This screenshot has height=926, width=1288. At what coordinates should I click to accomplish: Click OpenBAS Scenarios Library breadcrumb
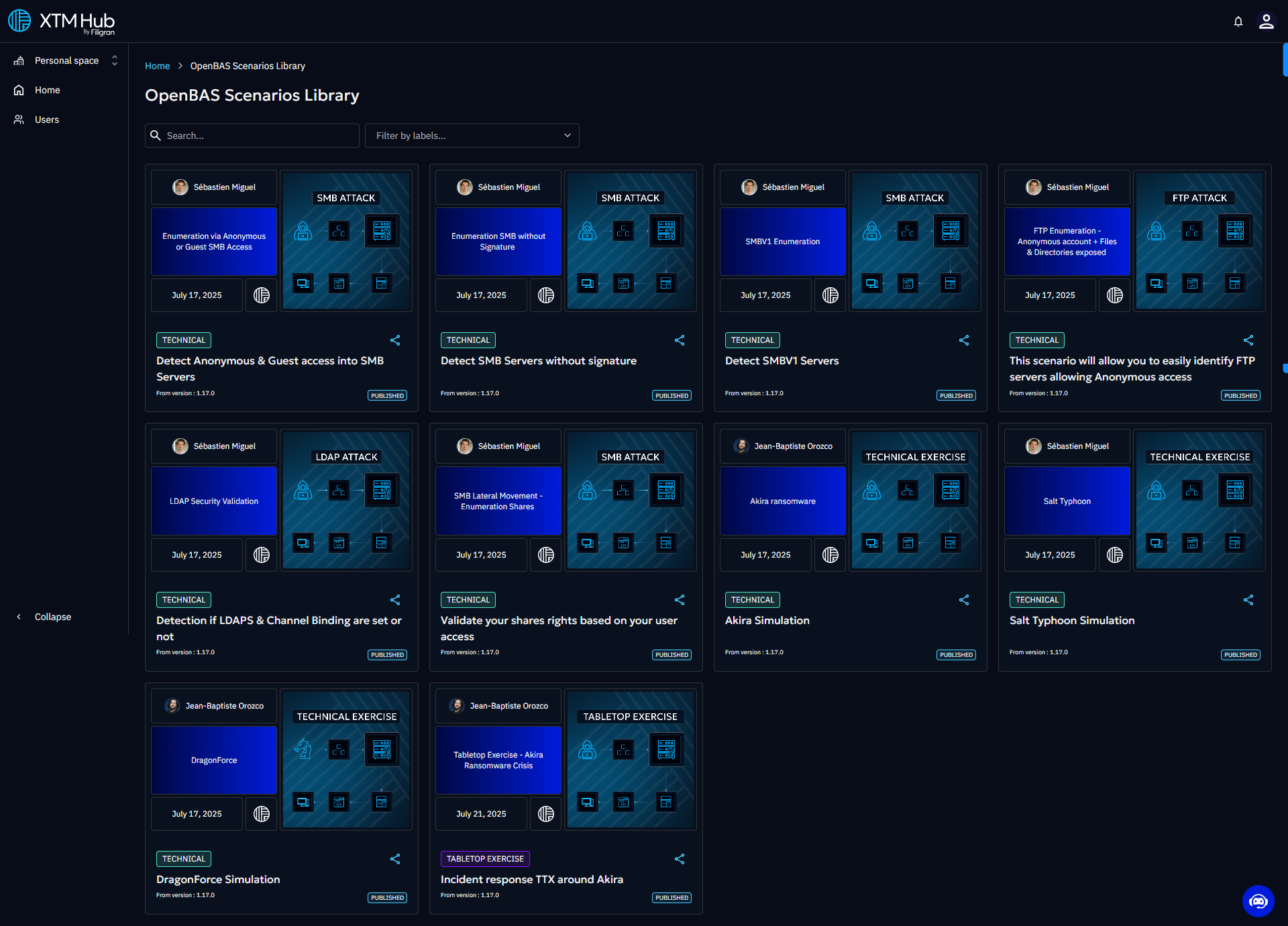click(x=248, y=66)
